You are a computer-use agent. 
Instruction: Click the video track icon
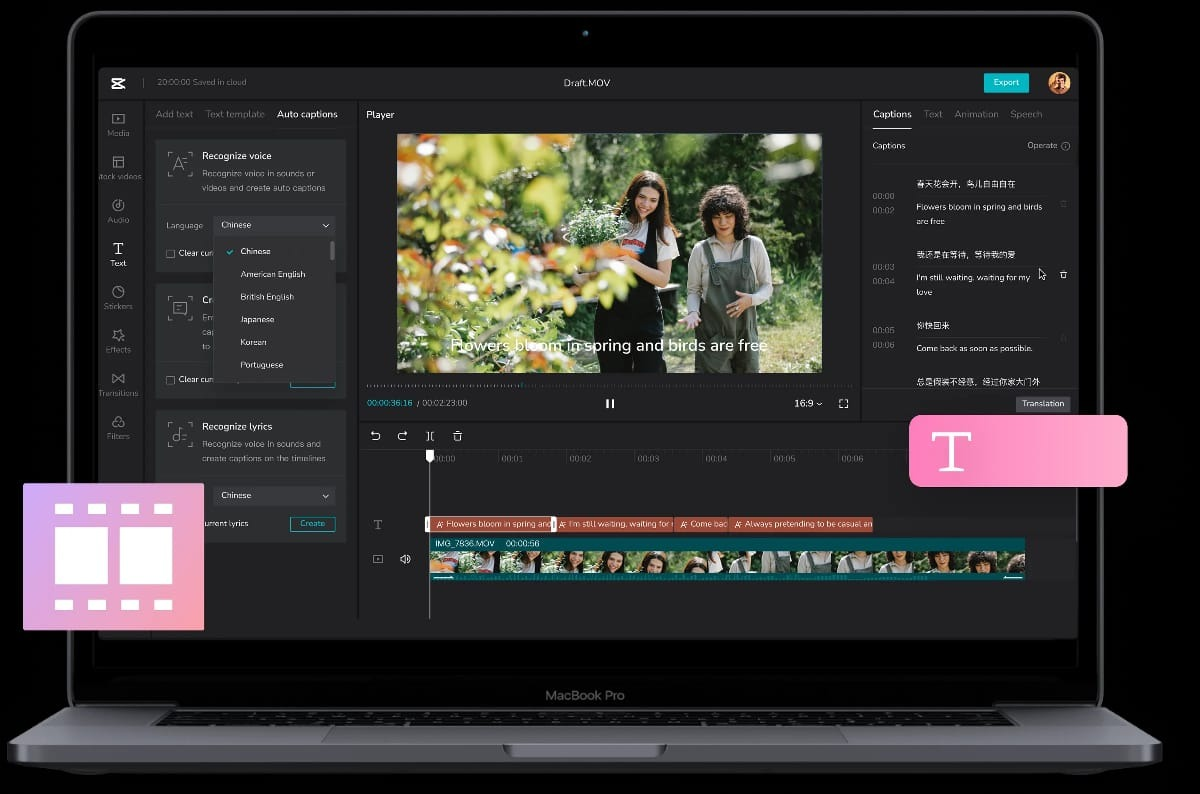(378, 559)
